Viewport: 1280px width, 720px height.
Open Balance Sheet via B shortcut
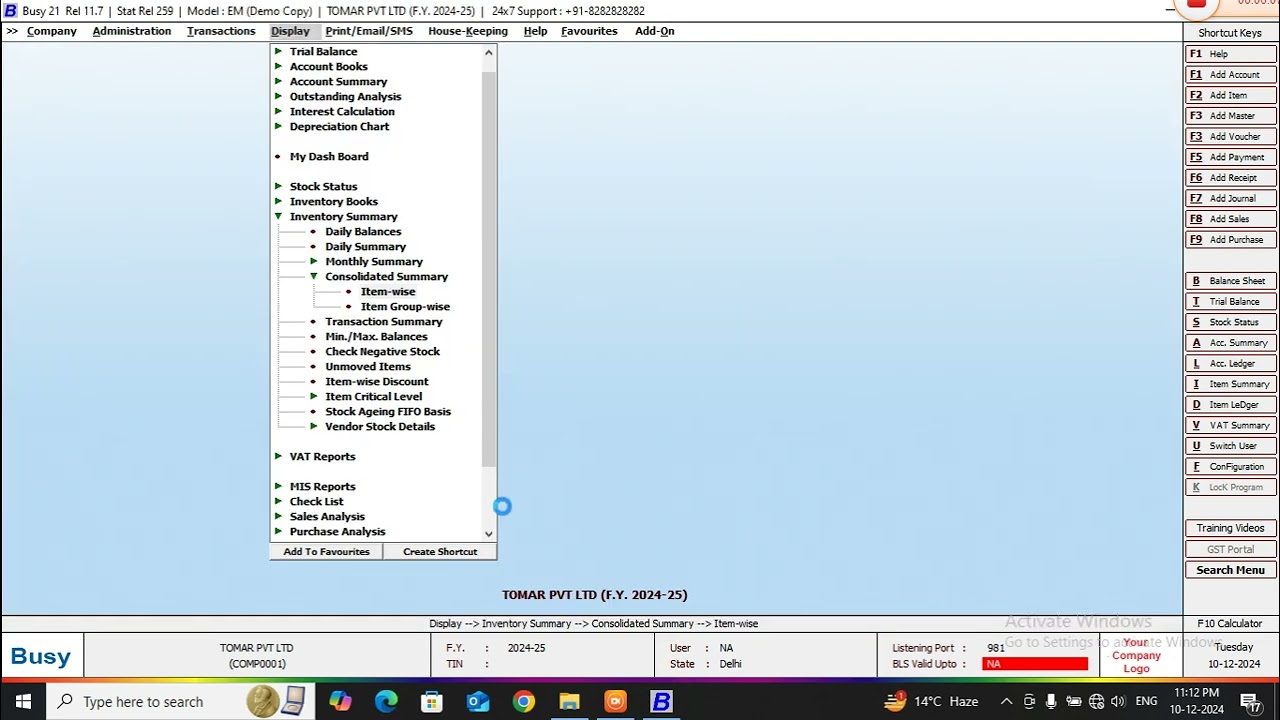click(1231, 281)
